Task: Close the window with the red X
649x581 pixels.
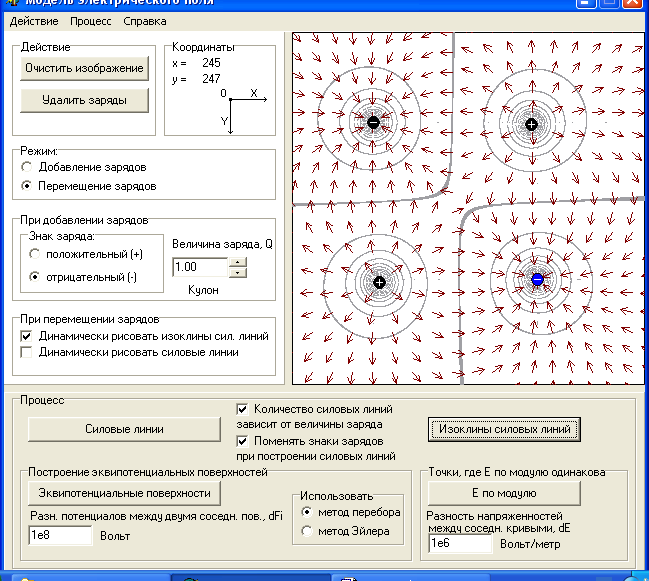Action: coord(633,3)
